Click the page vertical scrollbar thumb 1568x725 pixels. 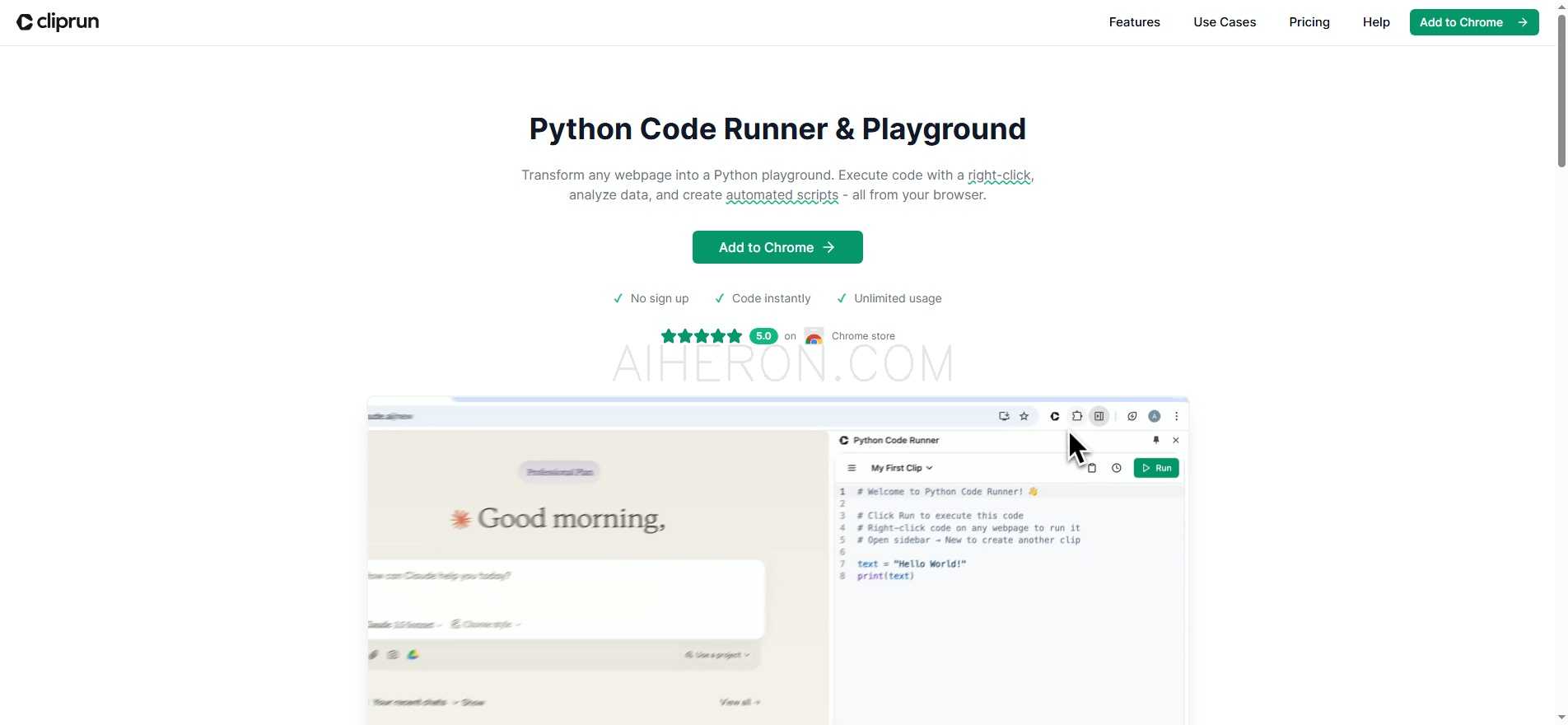pos(1561,91)
